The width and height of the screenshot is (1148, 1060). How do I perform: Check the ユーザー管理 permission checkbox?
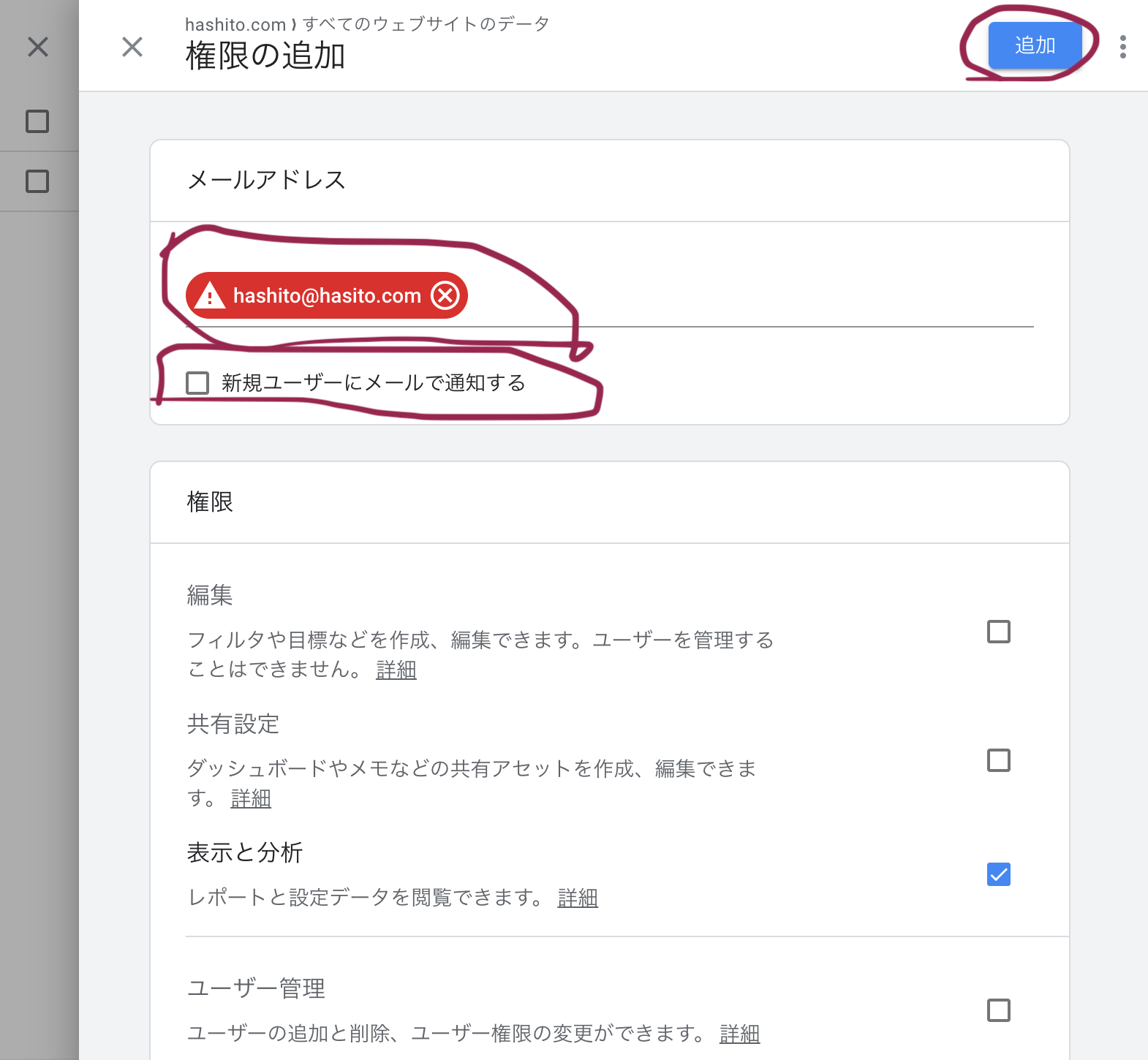click(998, 1010)
